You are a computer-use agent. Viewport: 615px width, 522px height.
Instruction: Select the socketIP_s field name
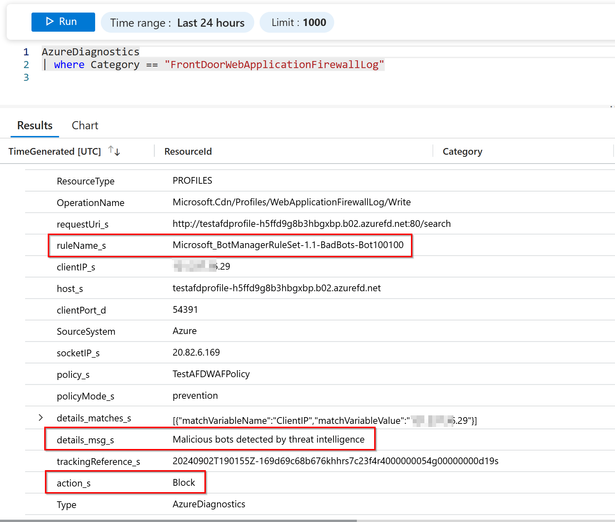(78, 353)
